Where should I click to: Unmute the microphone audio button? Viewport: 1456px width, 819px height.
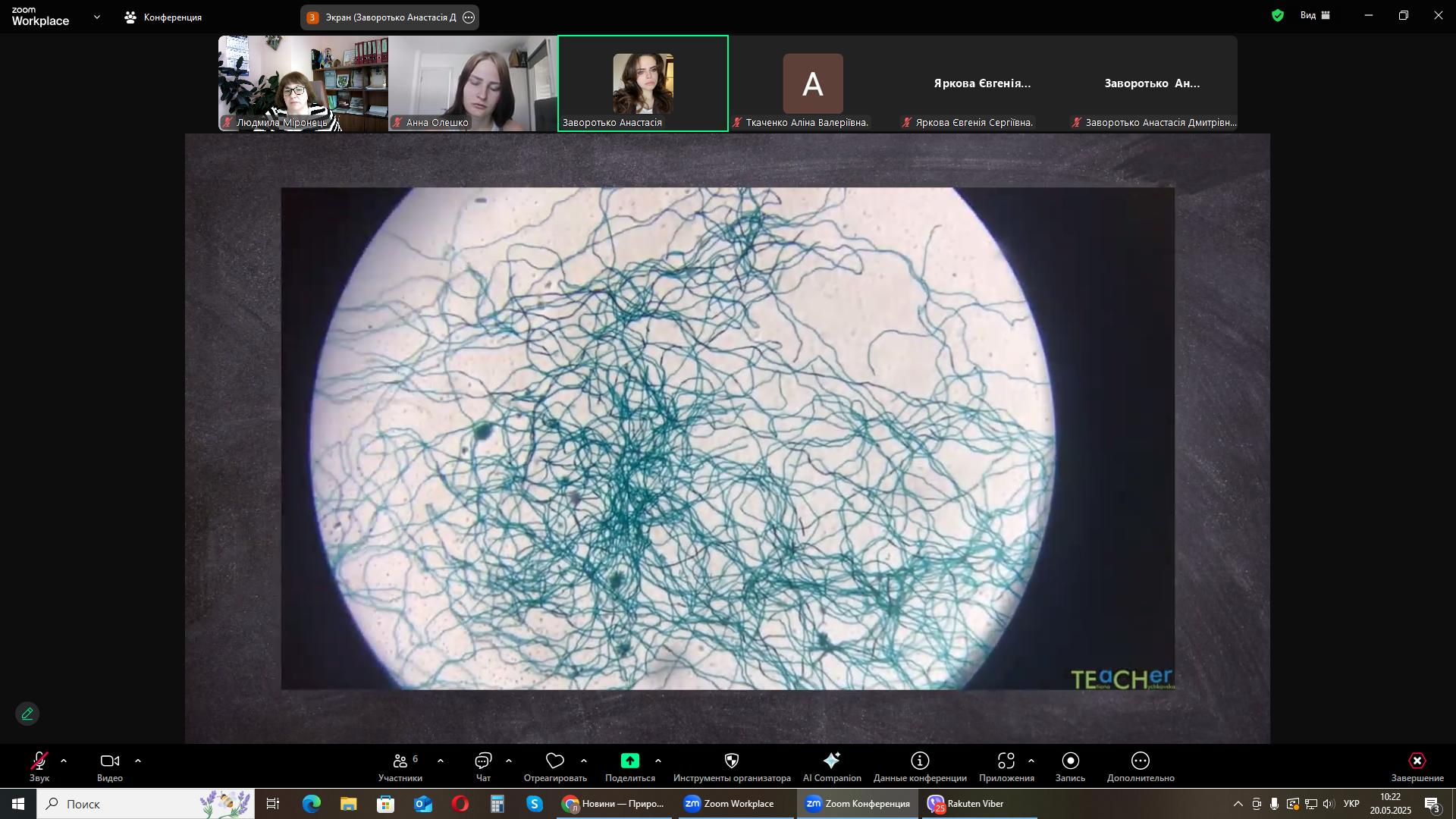point(39,761)
